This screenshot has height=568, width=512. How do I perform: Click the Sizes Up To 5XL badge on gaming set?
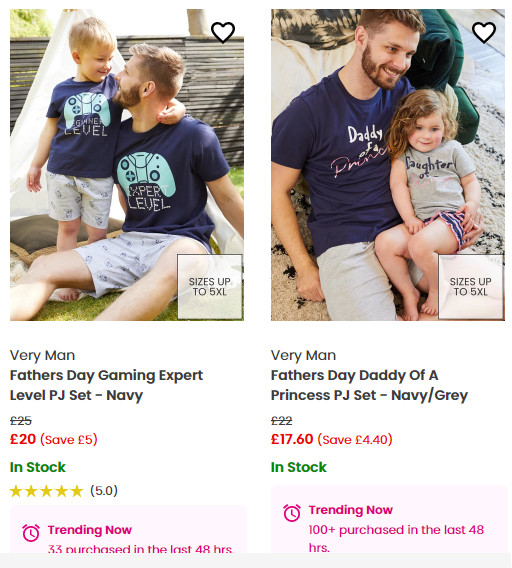pyautogui.click(x=210, y=287)
